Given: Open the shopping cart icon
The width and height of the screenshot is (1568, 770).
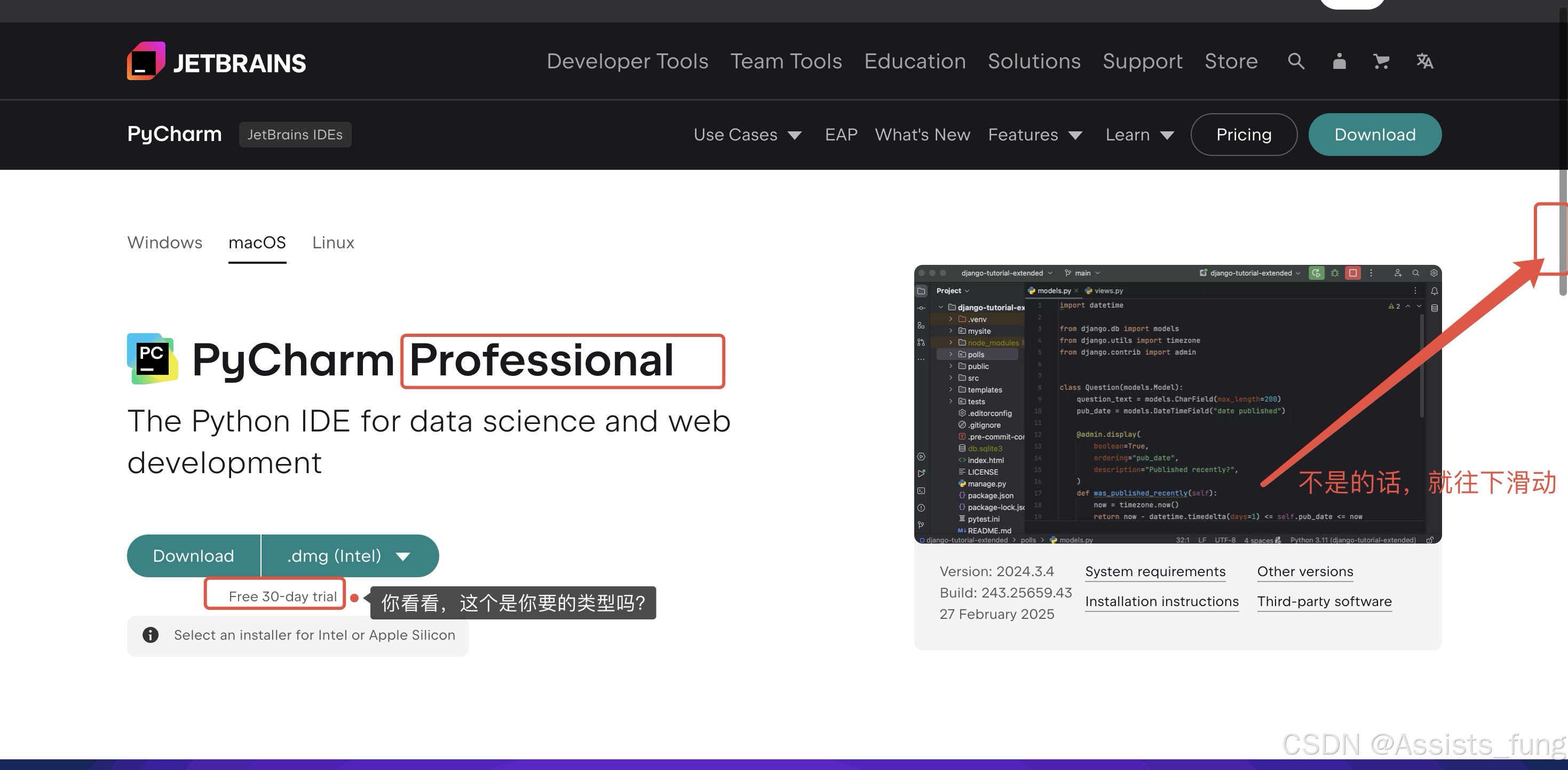Looking at the screenshot, I should coord(1381,61).
